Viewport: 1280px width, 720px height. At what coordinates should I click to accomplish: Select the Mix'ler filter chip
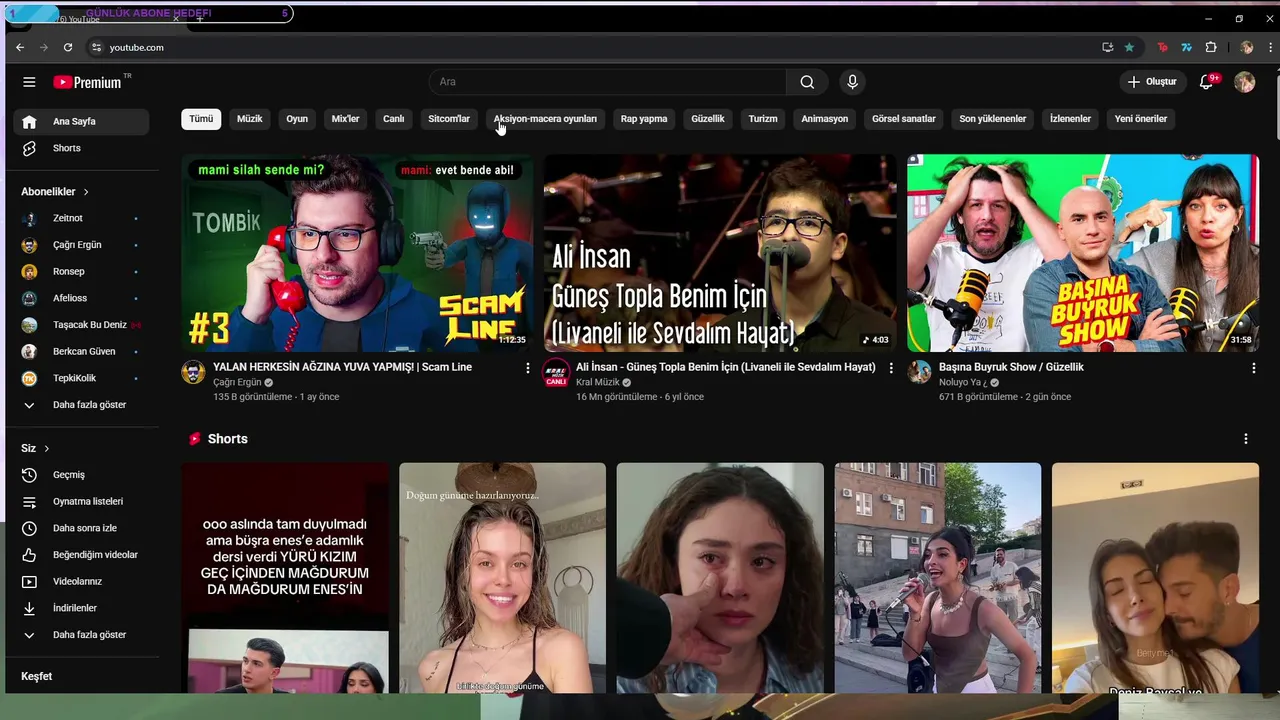(345, 119)
